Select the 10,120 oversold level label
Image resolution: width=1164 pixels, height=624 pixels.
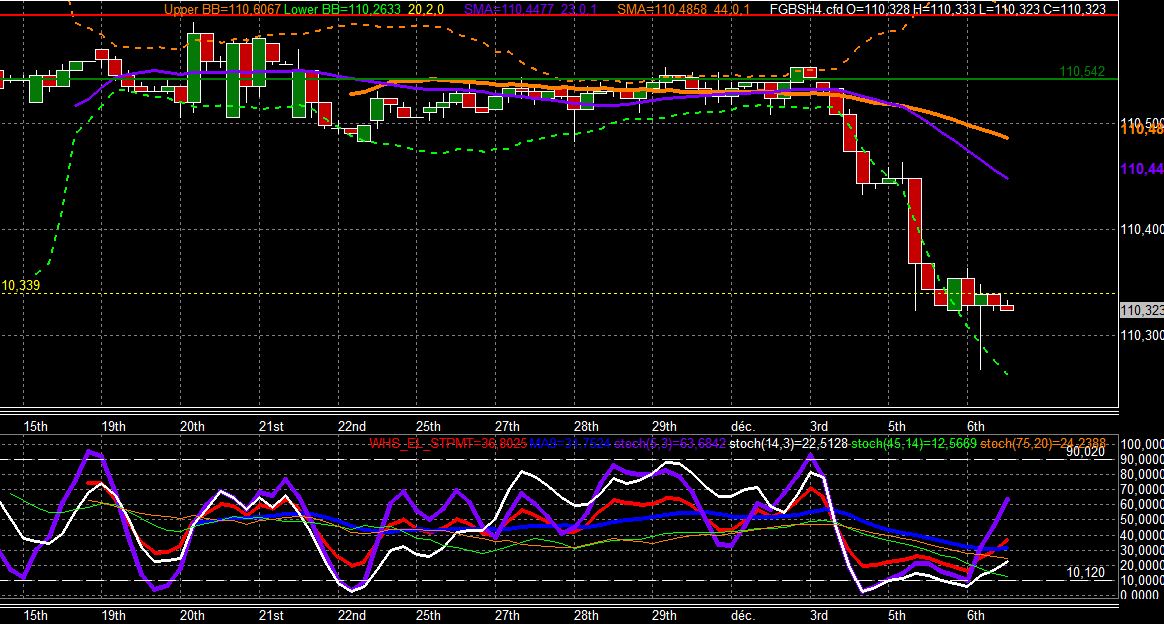(x=1085, y=572)
